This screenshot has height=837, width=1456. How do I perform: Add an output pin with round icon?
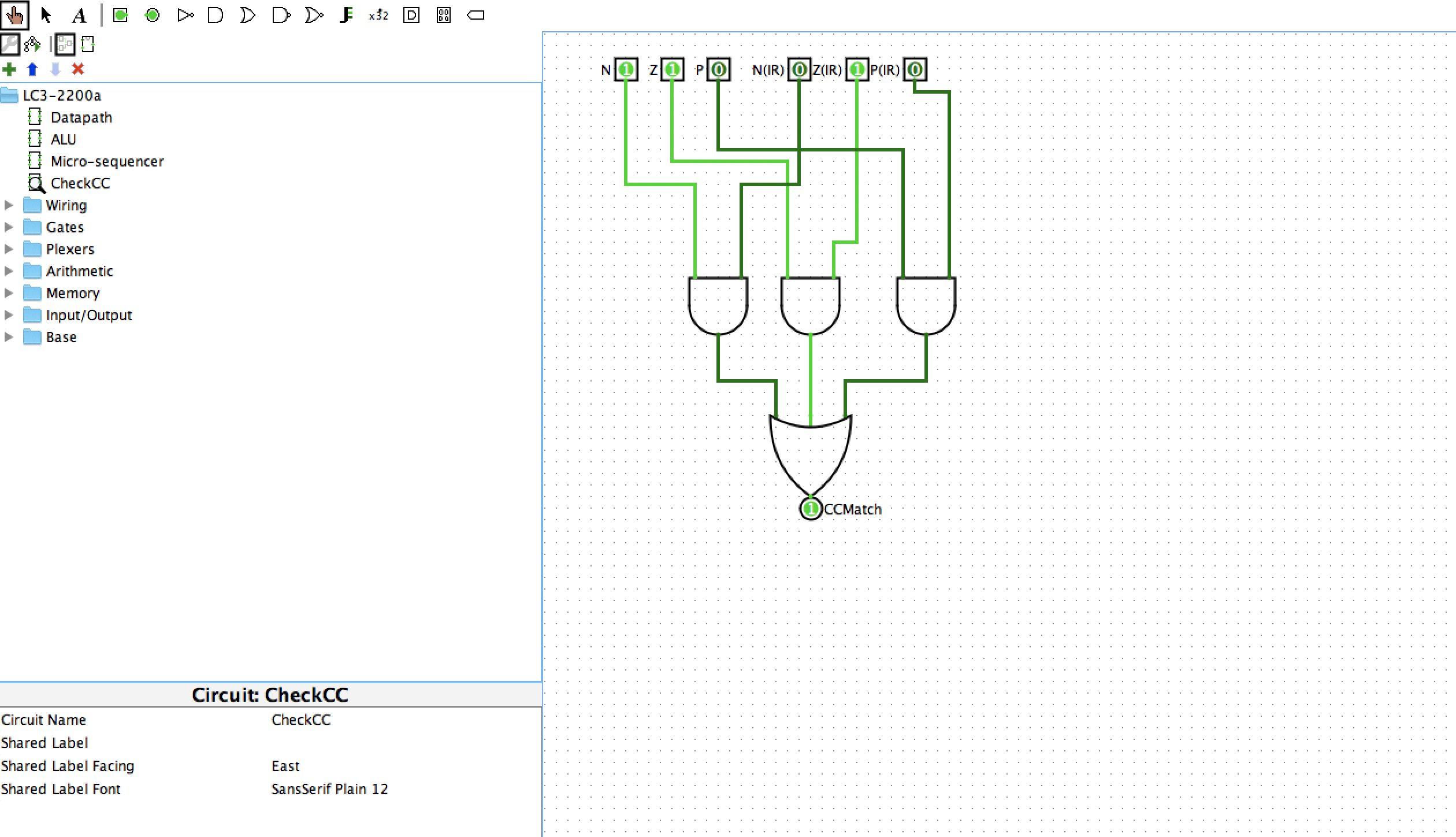tap(153, 16)
